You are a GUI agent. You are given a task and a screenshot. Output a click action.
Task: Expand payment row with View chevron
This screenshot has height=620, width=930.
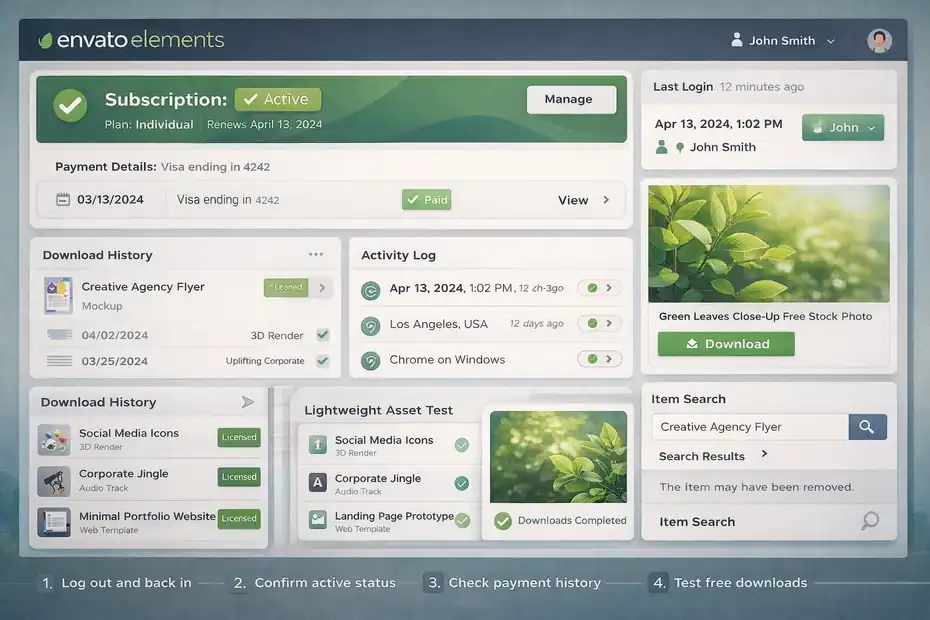[x=606, y=200]
